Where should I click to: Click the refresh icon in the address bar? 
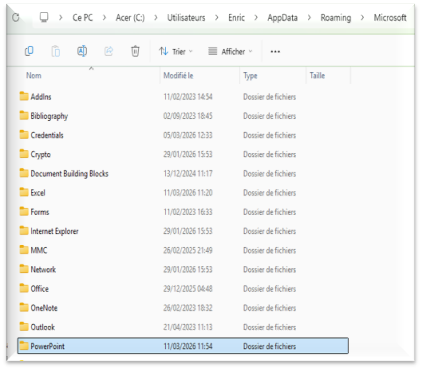pyautogui.click(x=16, y=17)
